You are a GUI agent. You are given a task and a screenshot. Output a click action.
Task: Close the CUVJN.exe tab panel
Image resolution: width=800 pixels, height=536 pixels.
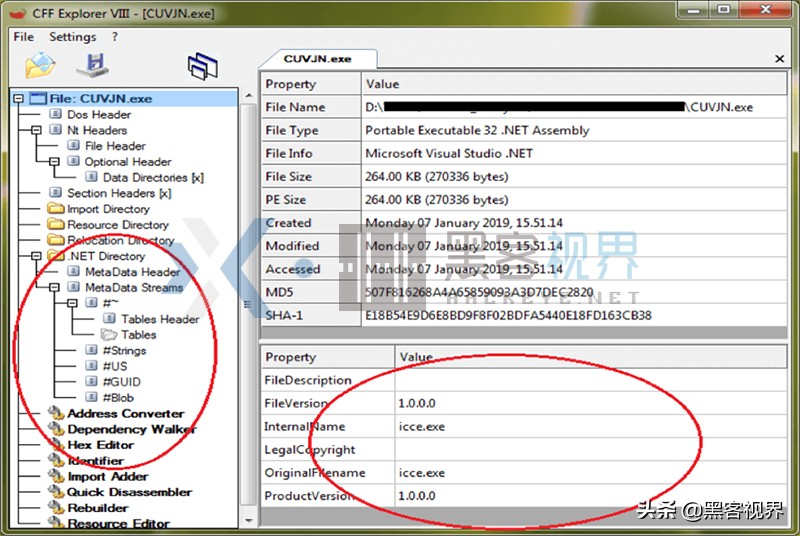tap(779, 59)
